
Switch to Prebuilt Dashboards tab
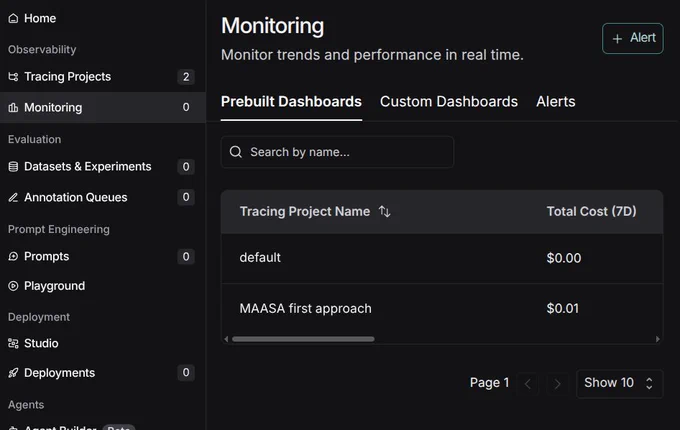(291, 101)
